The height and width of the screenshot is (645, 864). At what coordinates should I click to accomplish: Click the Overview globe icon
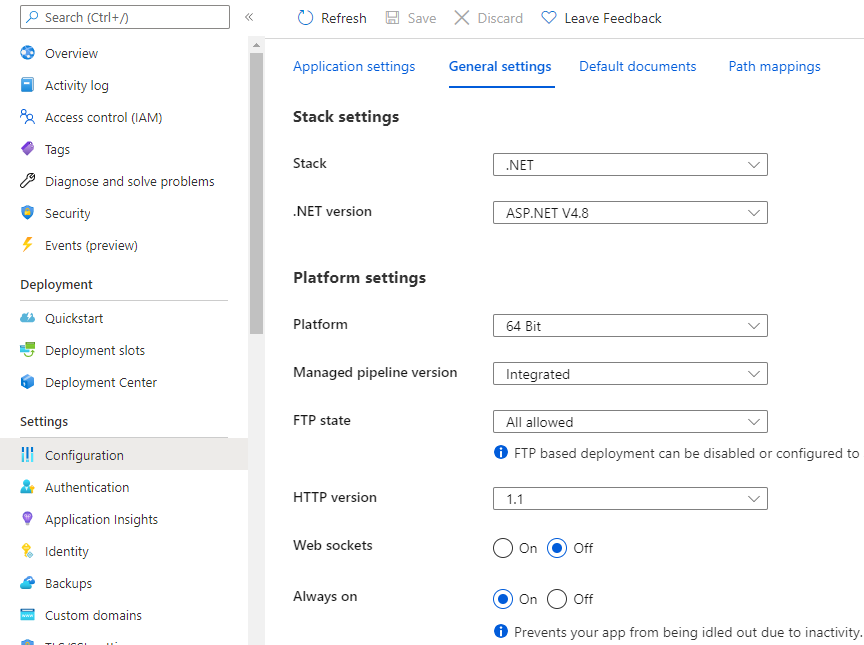pyautogui.click(x=28, y=53)
